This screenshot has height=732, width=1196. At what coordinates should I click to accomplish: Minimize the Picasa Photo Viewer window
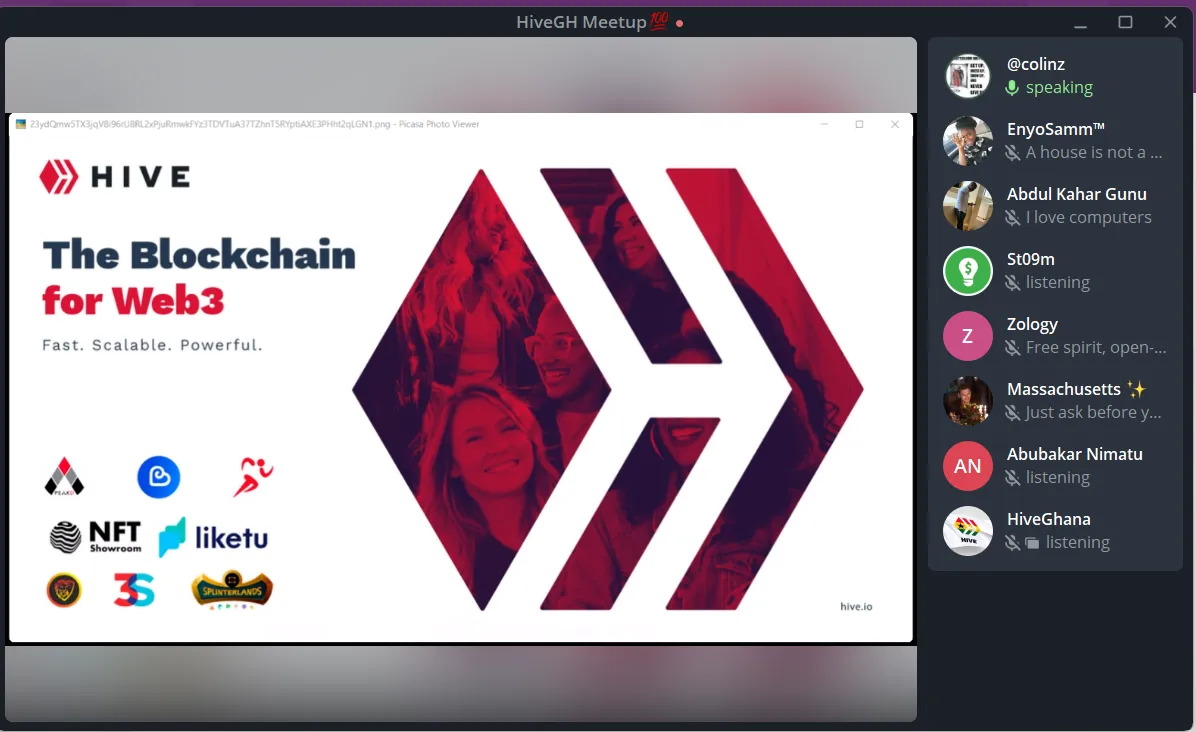point(825,124)
